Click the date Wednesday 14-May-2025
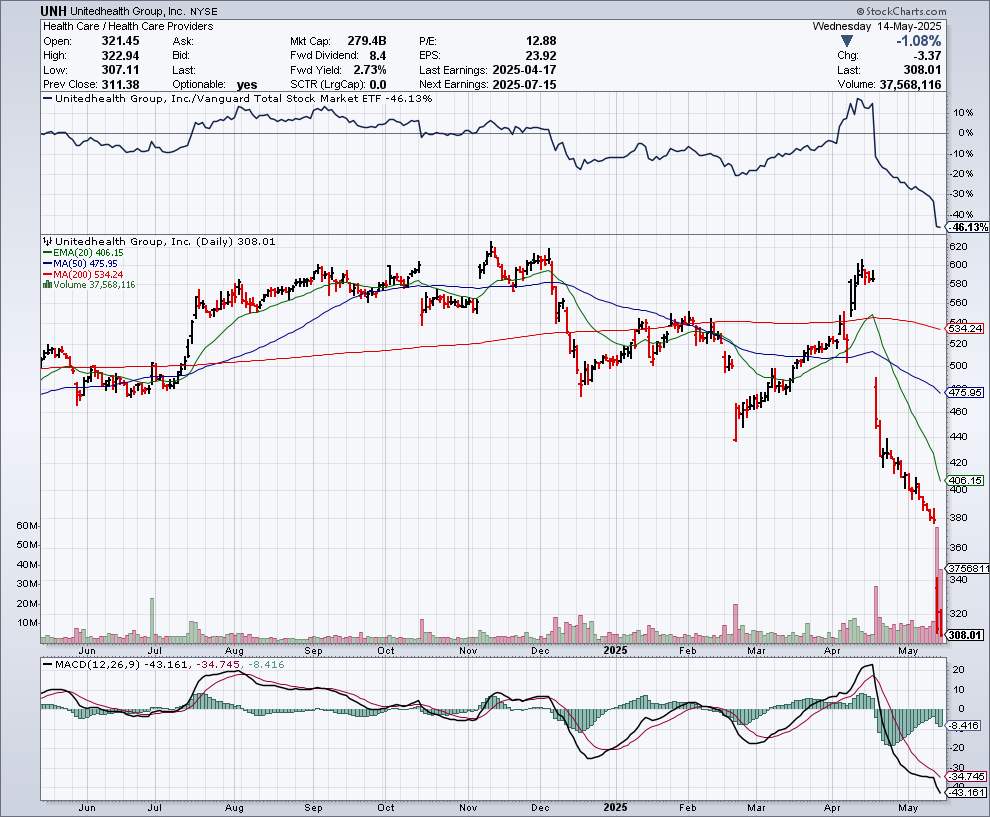This screenshot has width=990, height=817. pos(877,26)
